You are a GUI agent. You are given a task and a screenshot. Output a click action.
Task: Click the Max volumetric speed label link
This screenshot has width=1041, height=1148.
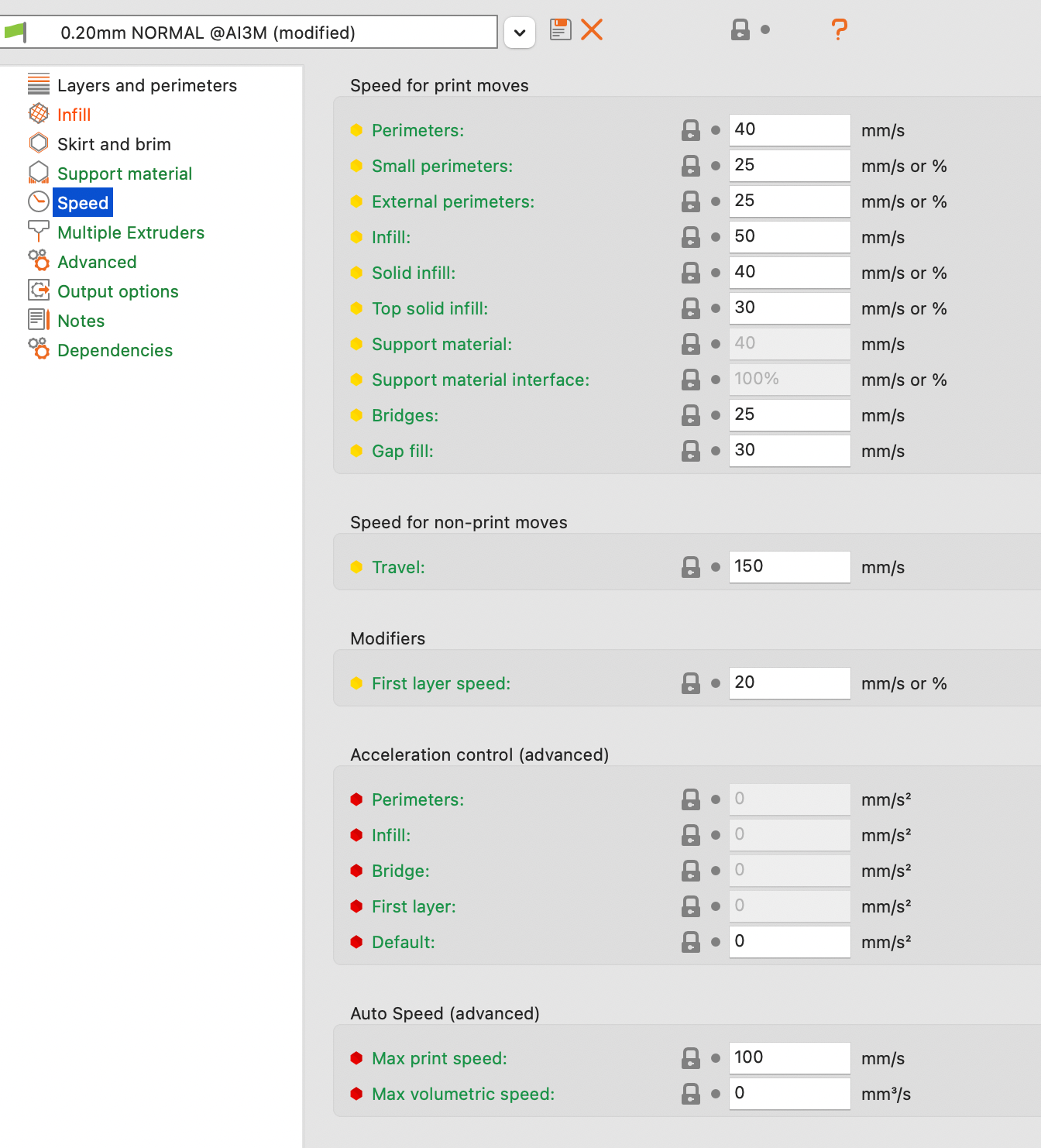[463, 1094]
